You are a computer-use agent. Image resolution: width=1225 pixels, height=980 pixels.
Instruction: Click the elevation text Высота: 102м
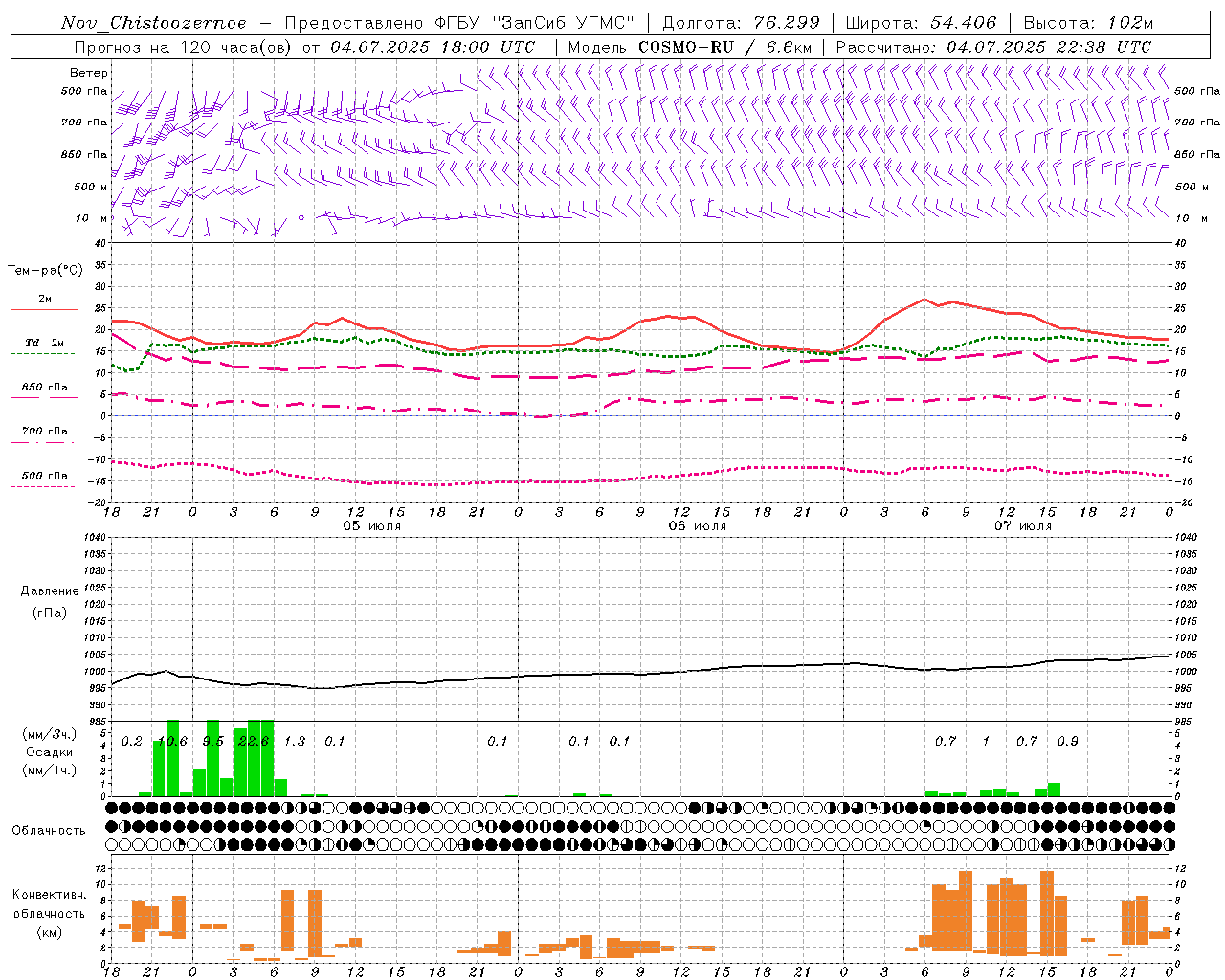click(x=1088, y=23)
